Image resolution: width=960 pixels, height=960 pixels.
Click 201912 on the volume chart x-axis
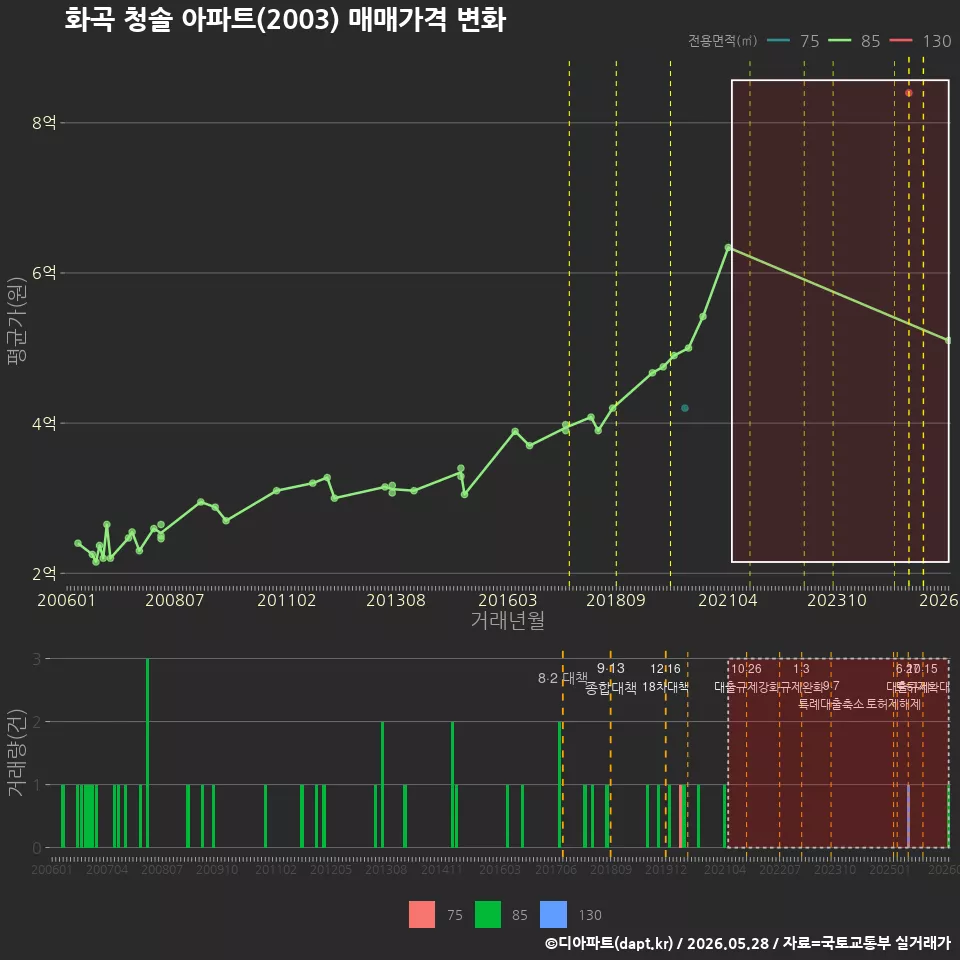(x=666, y=869)
